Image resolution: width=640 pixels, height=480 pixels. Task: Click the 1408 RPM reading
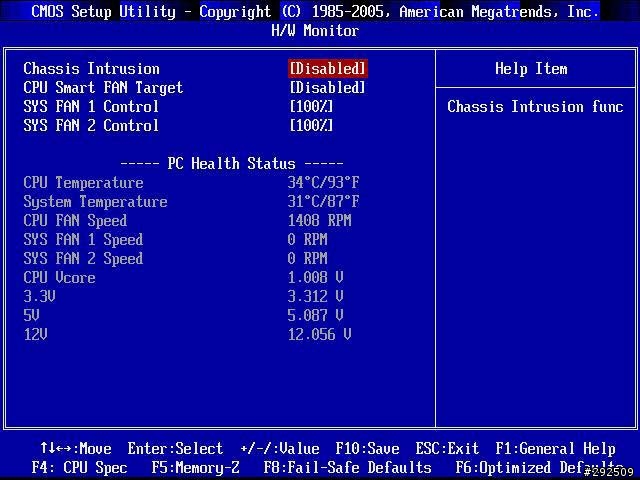pos(320,220)
